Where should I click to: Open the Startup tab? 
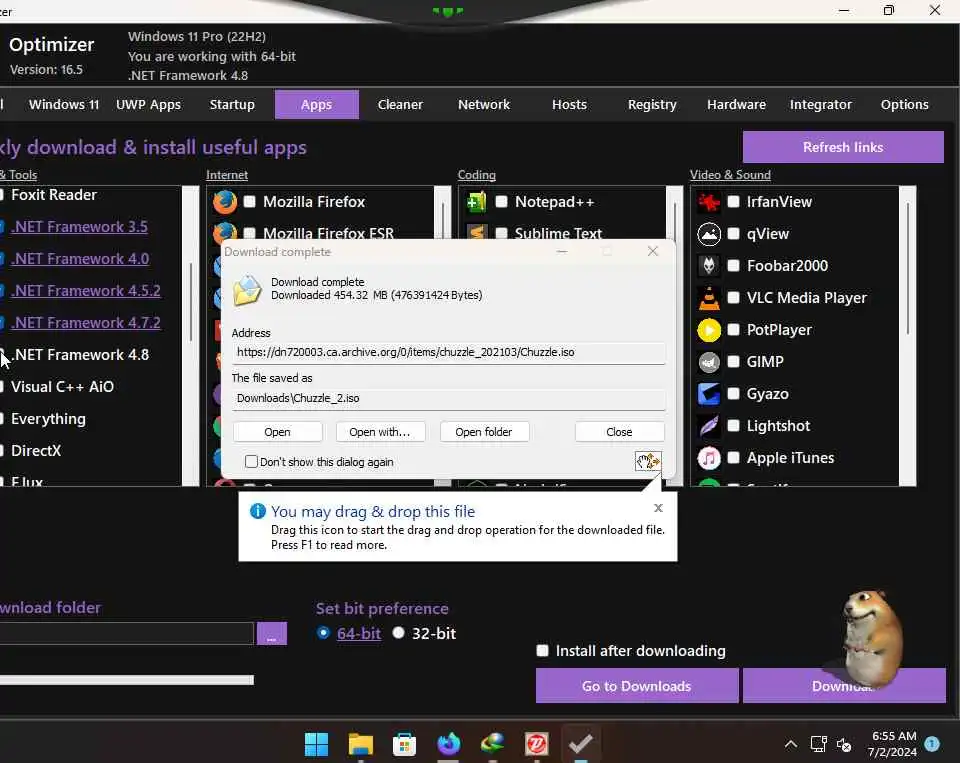232,105
